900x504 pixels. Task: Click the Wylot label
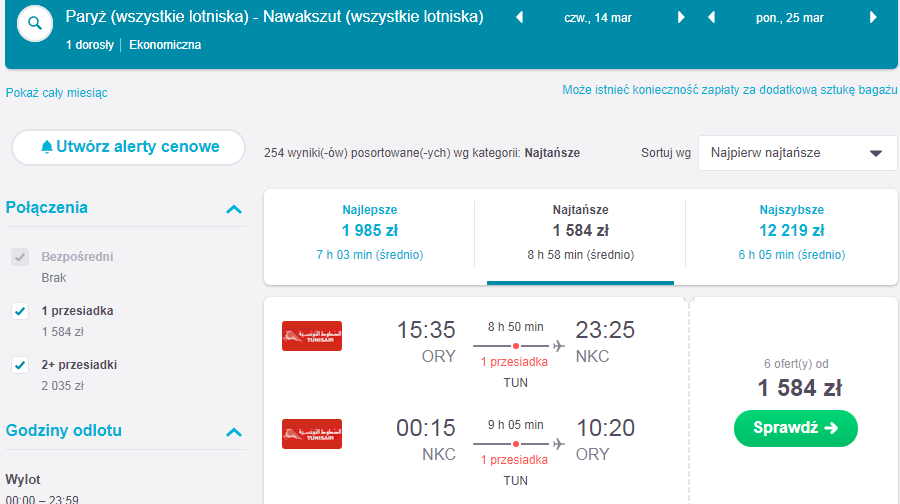pos(23,479)
